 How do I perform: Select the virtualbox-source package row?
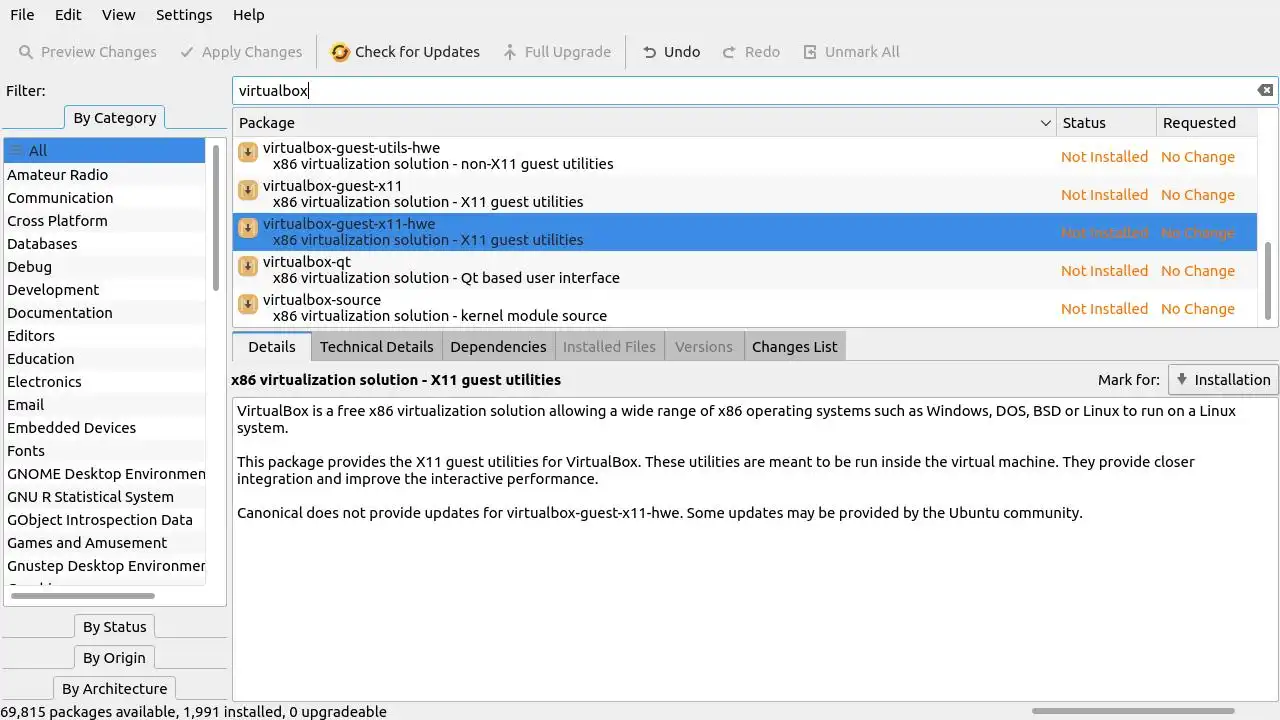745,308
